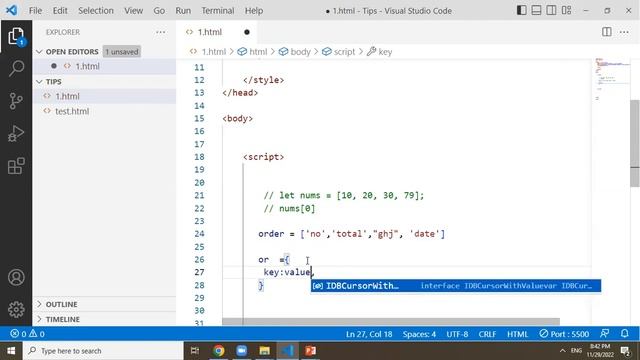
Task: Click the editor horizontal scrollbar
Action: point(391,322)
